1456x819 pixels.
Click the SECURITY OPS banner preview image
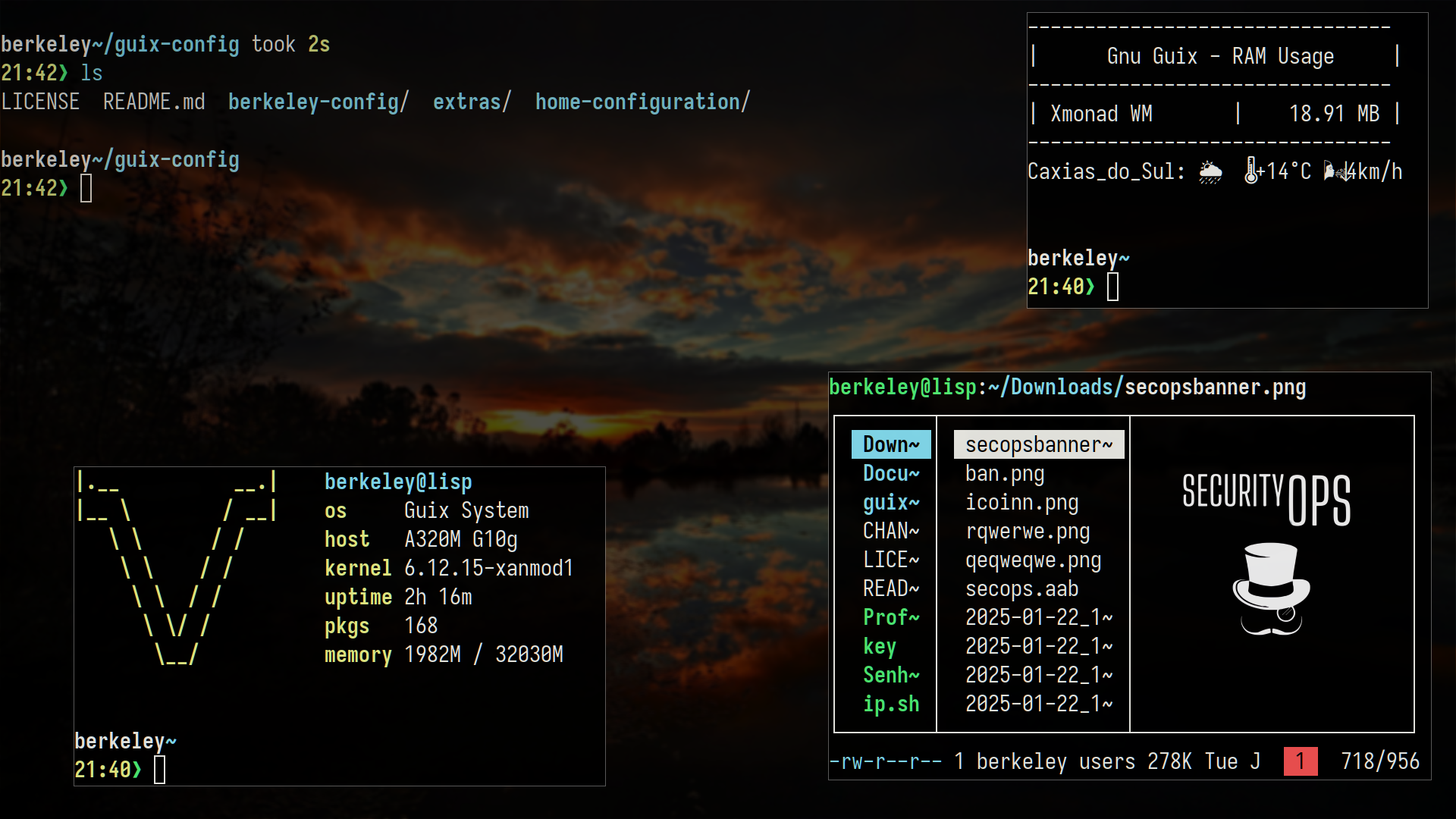pyautogui.click(x=1268, y=554)
